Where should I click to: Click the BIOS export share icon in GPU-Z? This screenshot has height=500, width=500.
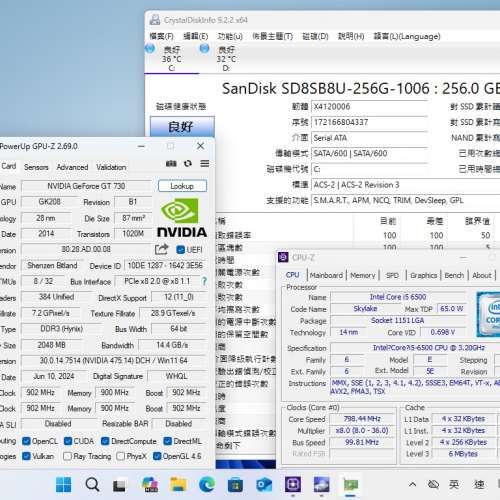tap(162, 249)
